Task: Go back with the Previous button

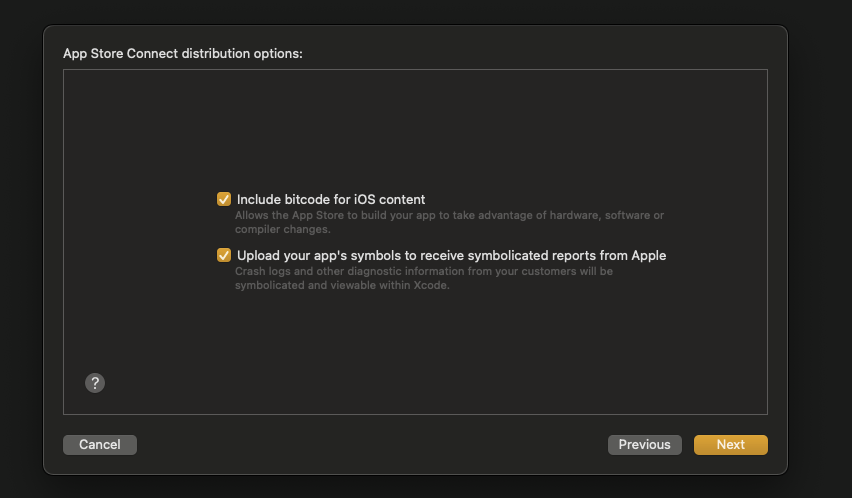Action: click(644, 445)
